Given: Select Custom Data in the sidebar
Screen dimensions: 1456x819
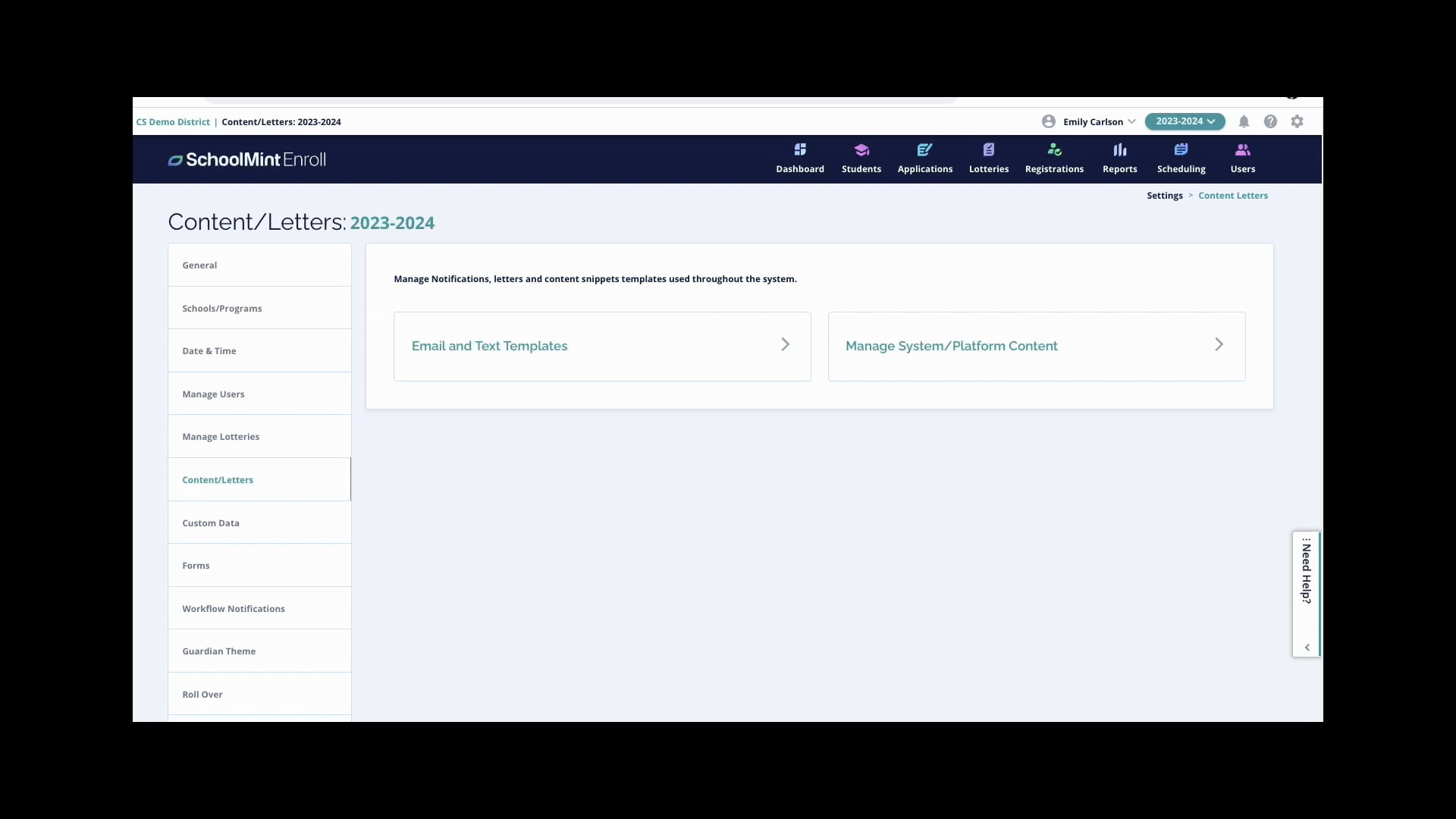Looking at the screenshot, I should point(259,522).
